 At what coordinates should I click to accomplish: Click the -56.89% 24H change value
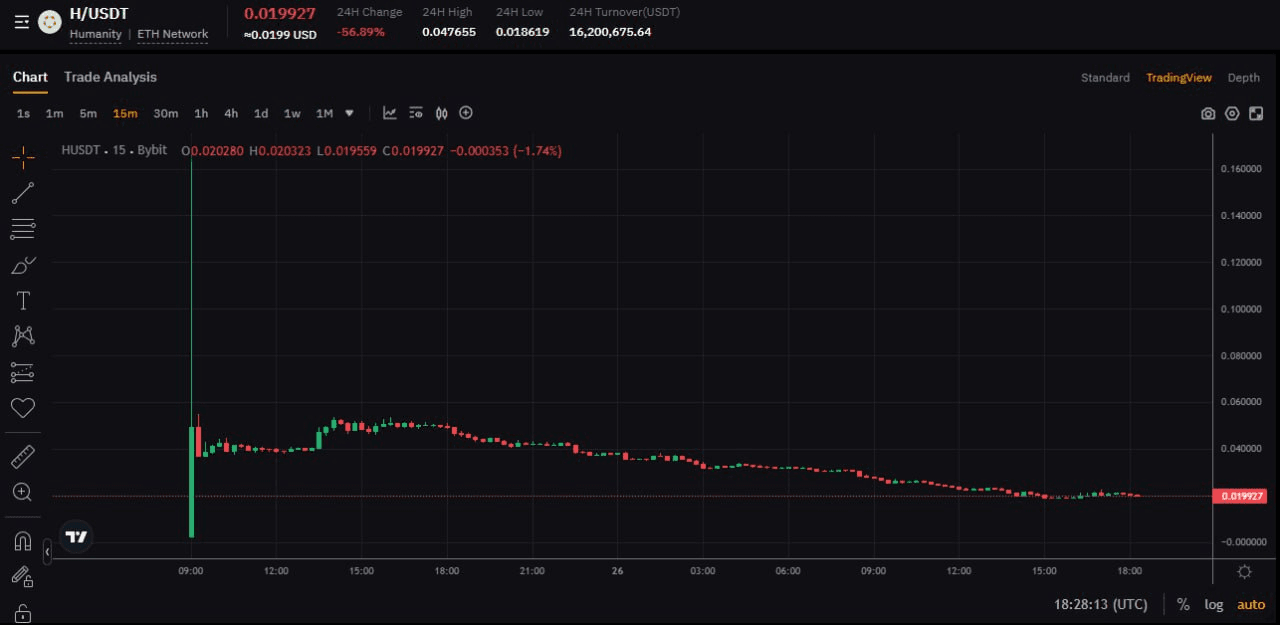[361, 32]
